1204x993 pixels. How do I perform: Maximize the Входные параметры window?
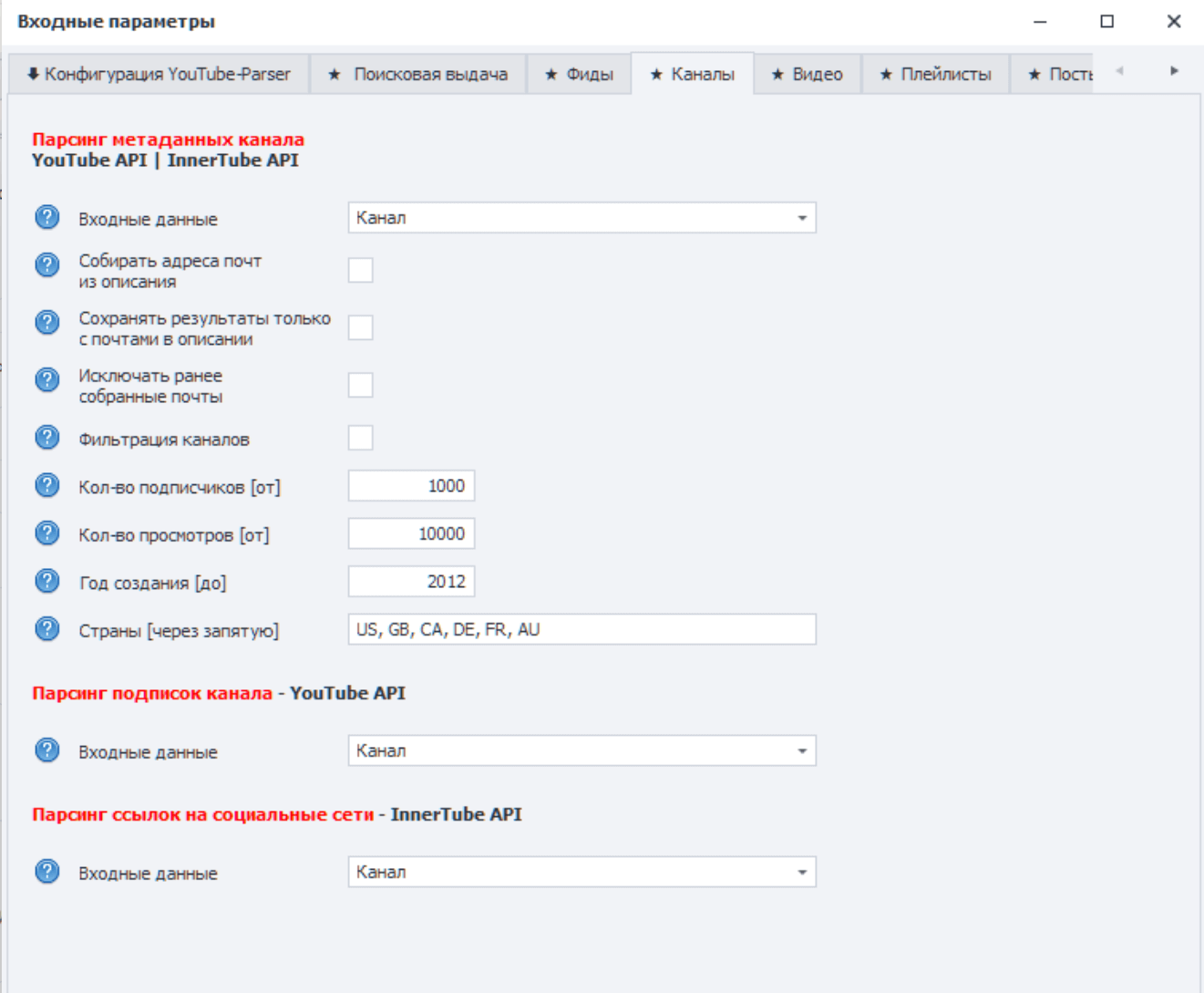tap(1106, 21)
